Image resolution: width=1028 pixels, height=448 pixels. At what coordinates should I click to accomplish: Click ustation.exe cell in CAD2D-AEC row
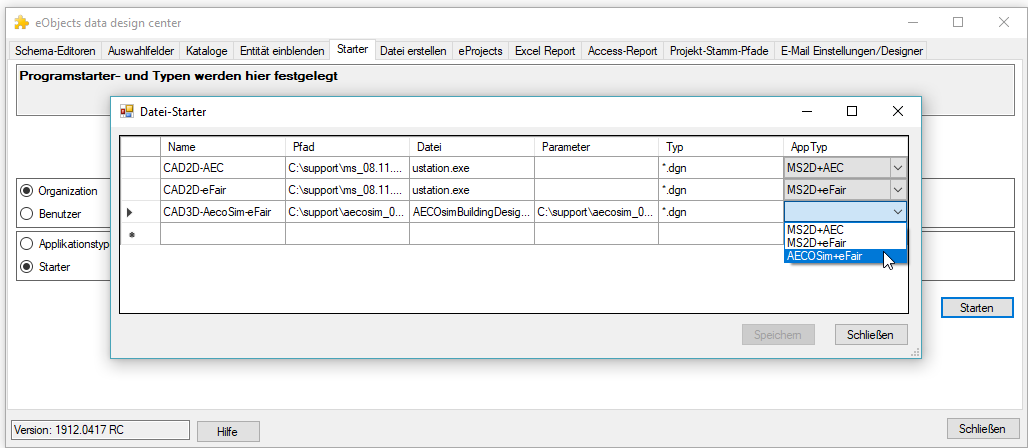472,168
